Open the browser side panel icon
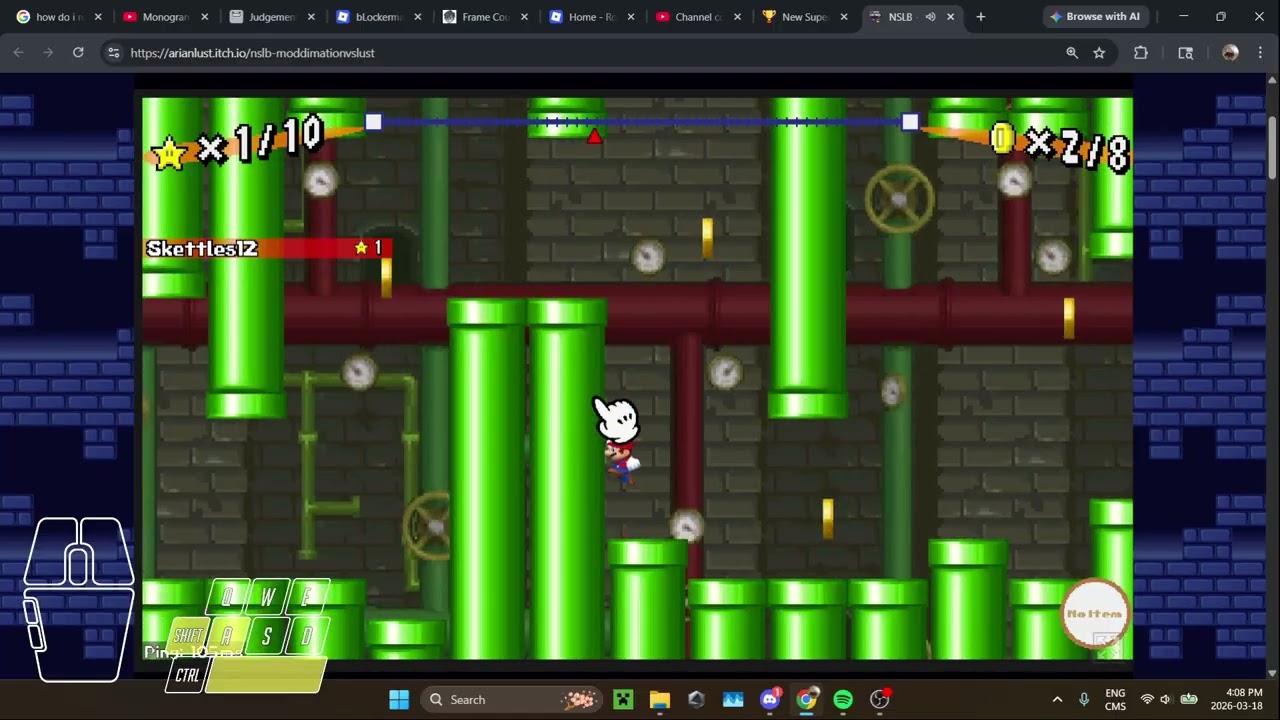The width and height of the screenshot is (1280, 720). tap(1186, 53)
